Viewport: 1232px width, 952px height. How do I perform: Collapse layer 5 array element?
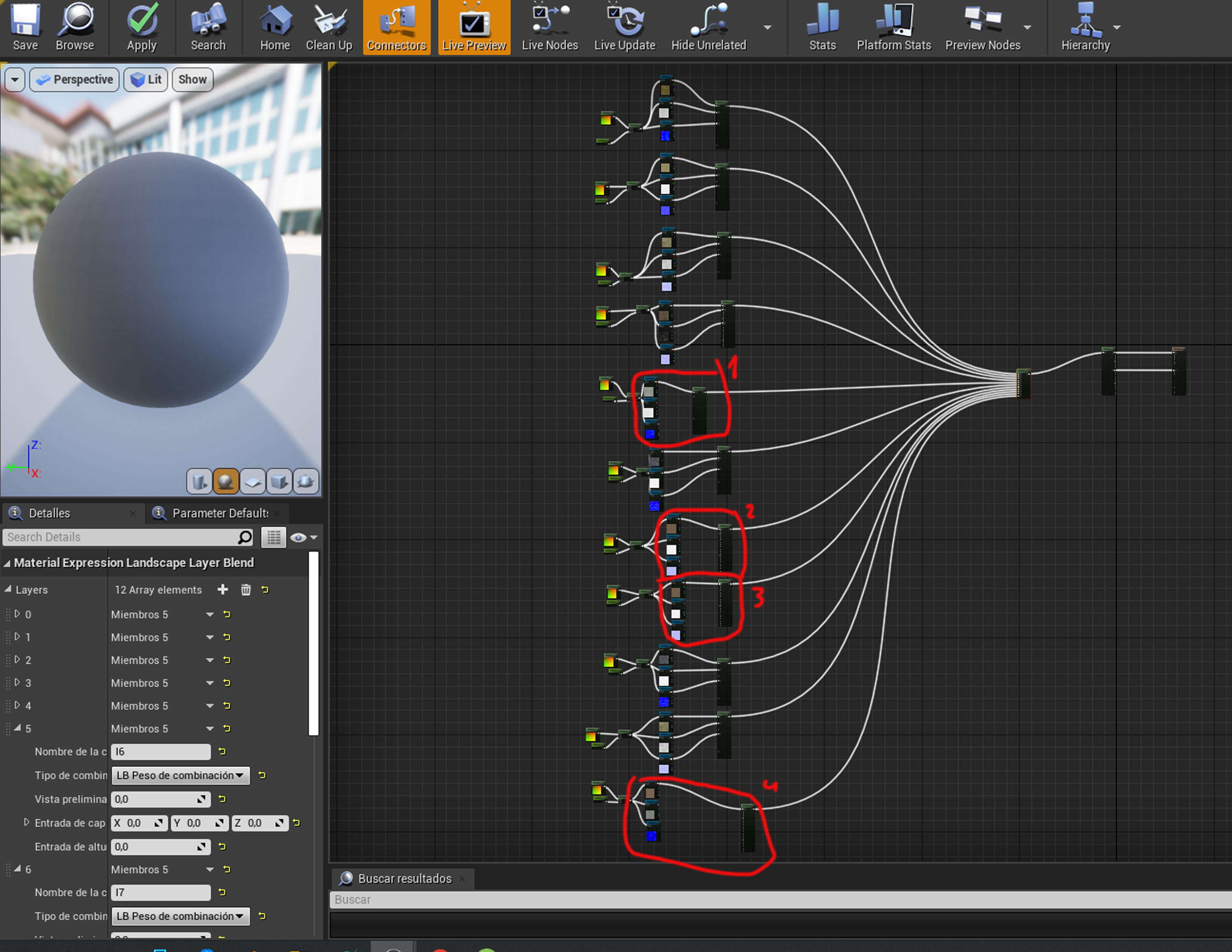17,728
